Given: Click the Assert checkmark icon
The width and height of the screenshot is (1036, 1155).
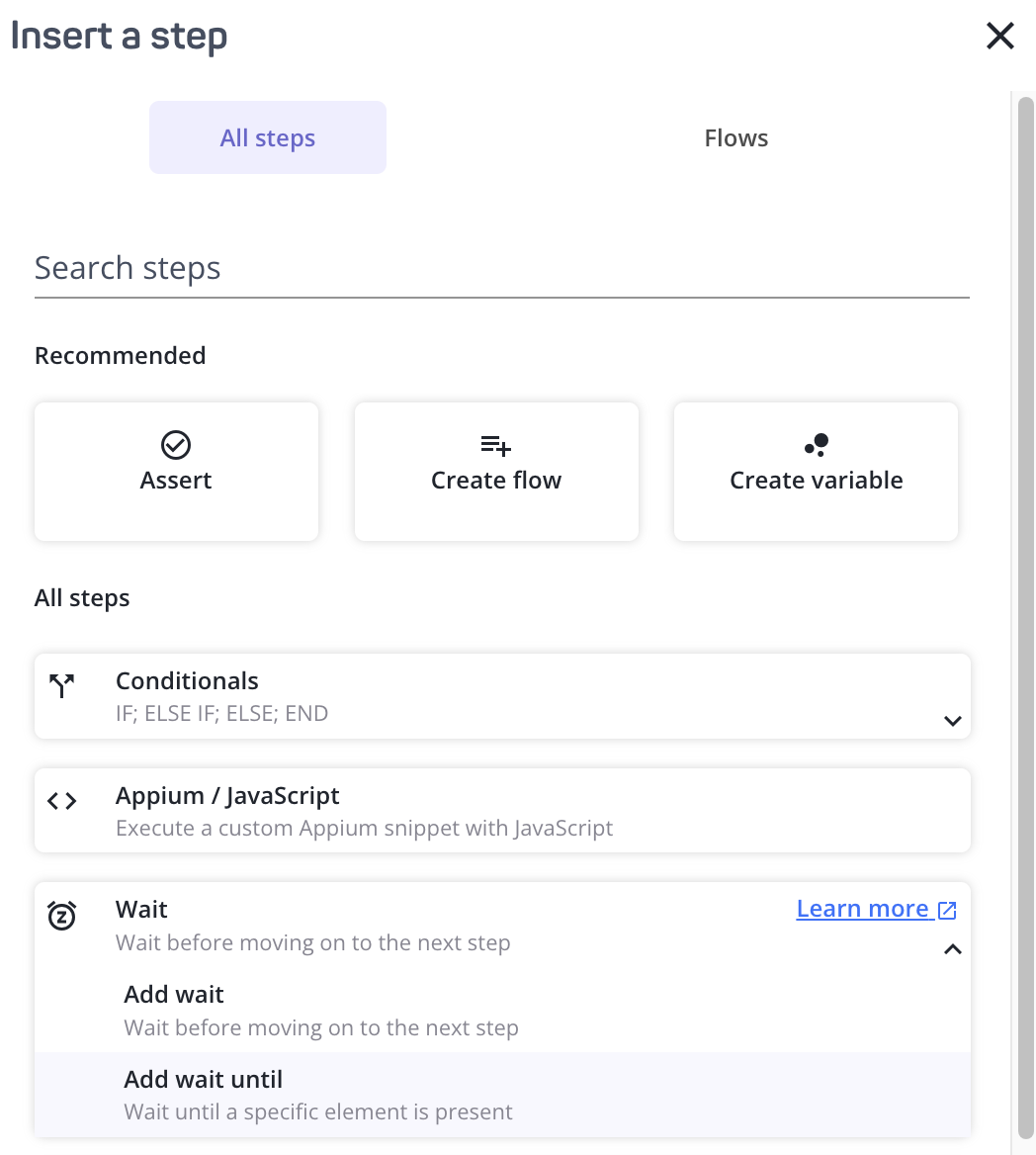Looking at the screenshot, I should [176, 445].
